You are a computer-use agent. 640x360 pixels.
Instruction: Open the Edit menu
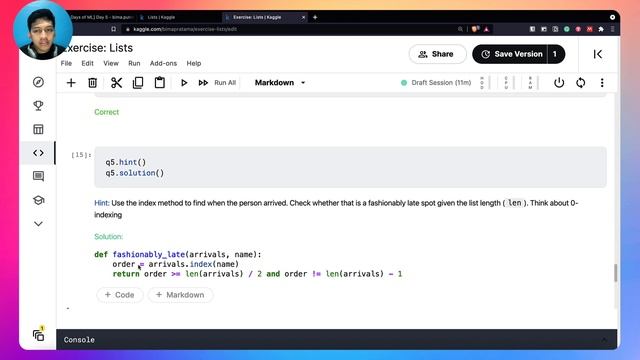pos(87,63)
